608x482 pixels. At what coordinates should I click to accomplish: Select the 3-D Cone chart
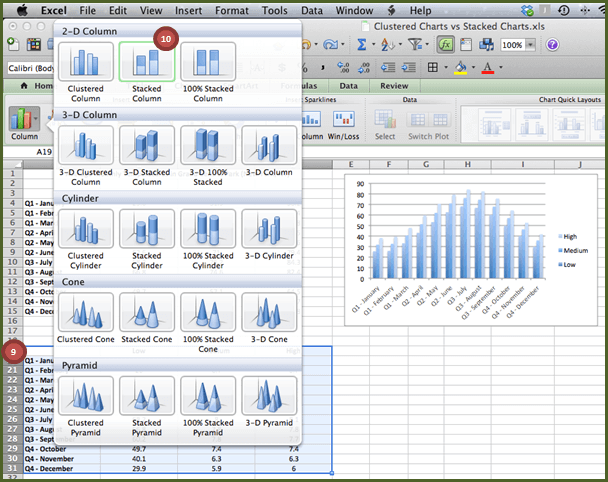269,312
